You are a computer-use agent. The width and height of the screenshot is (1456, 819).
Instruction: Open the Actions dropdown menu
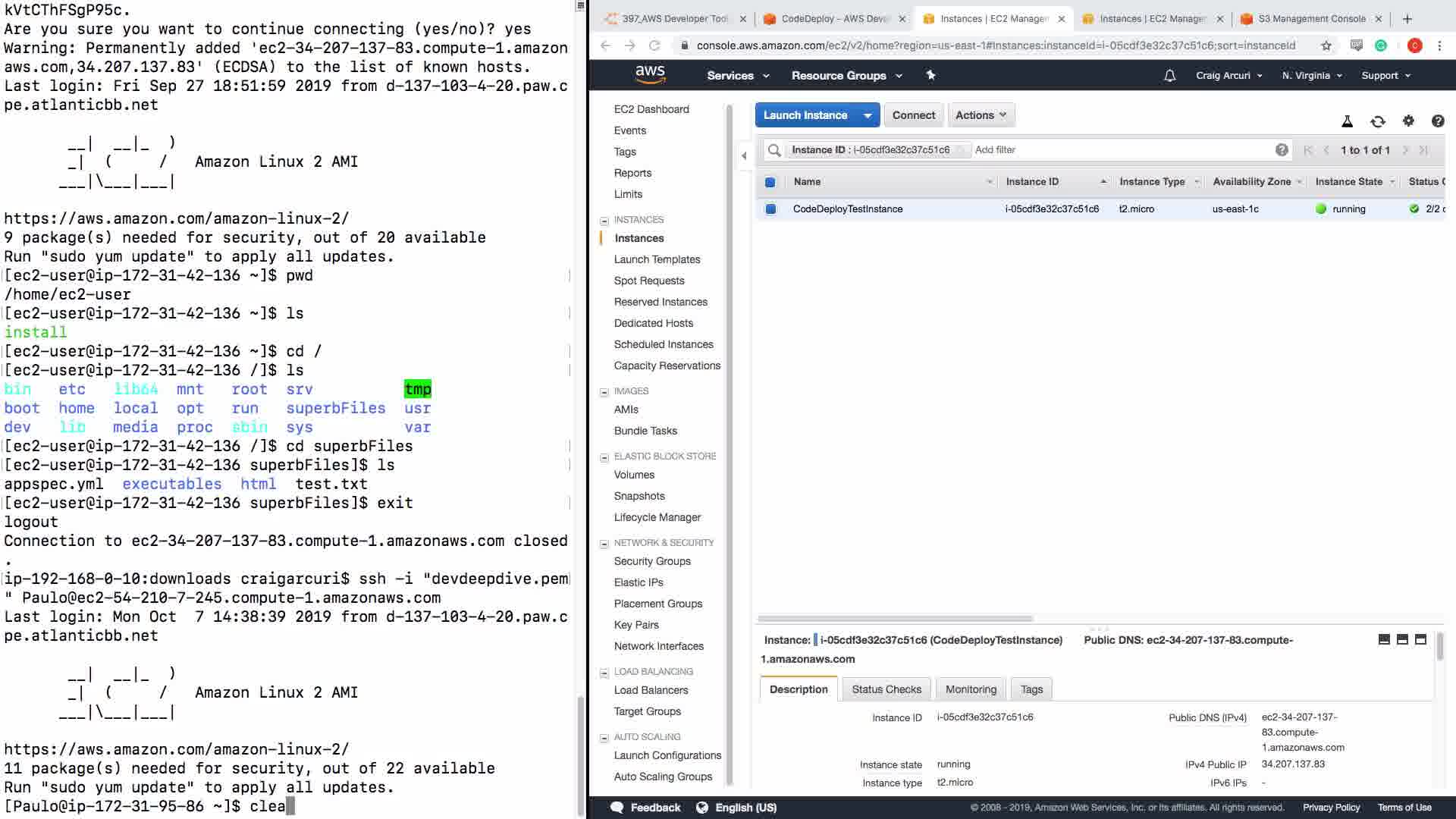[x=981, y=115]
